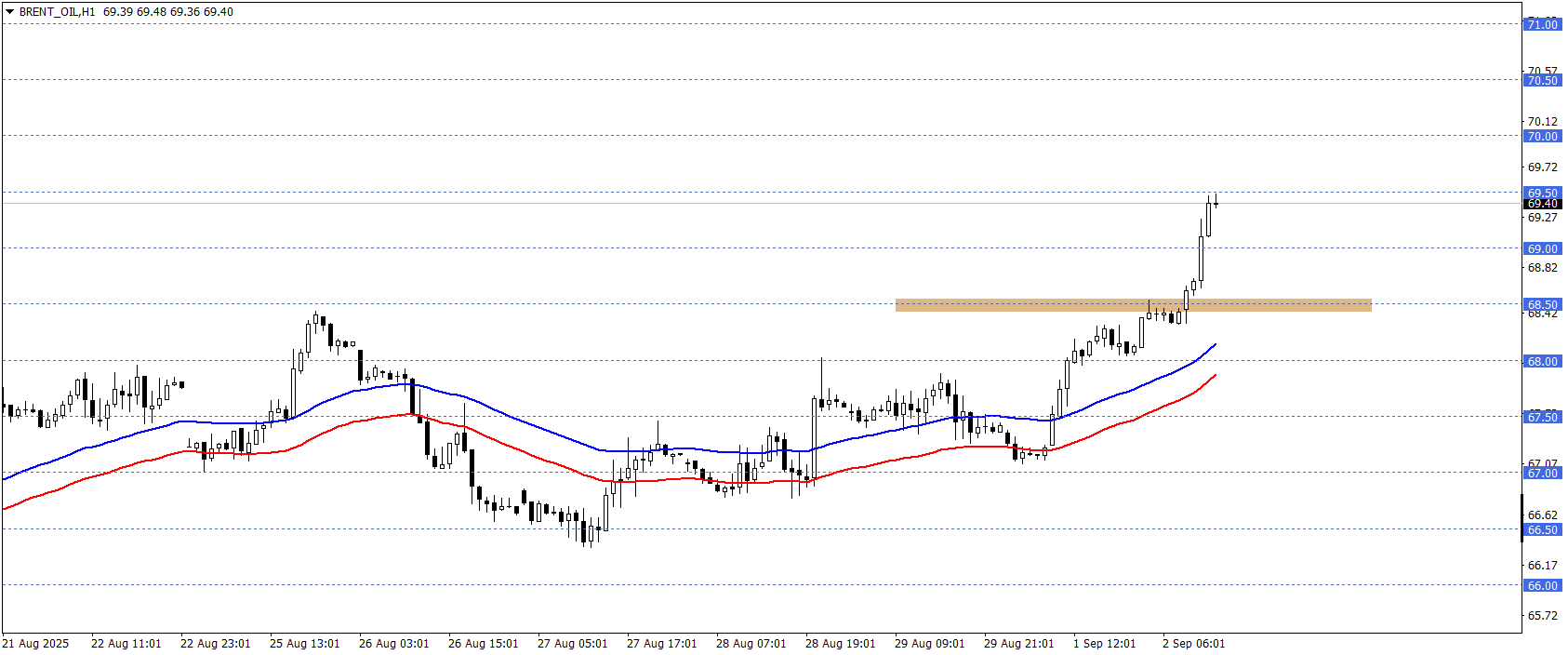Screen dimensions: 1568x655
Task: Click the 22 Aug 11:01 time label
Action: pyautogui.click(x=126, y=644)
